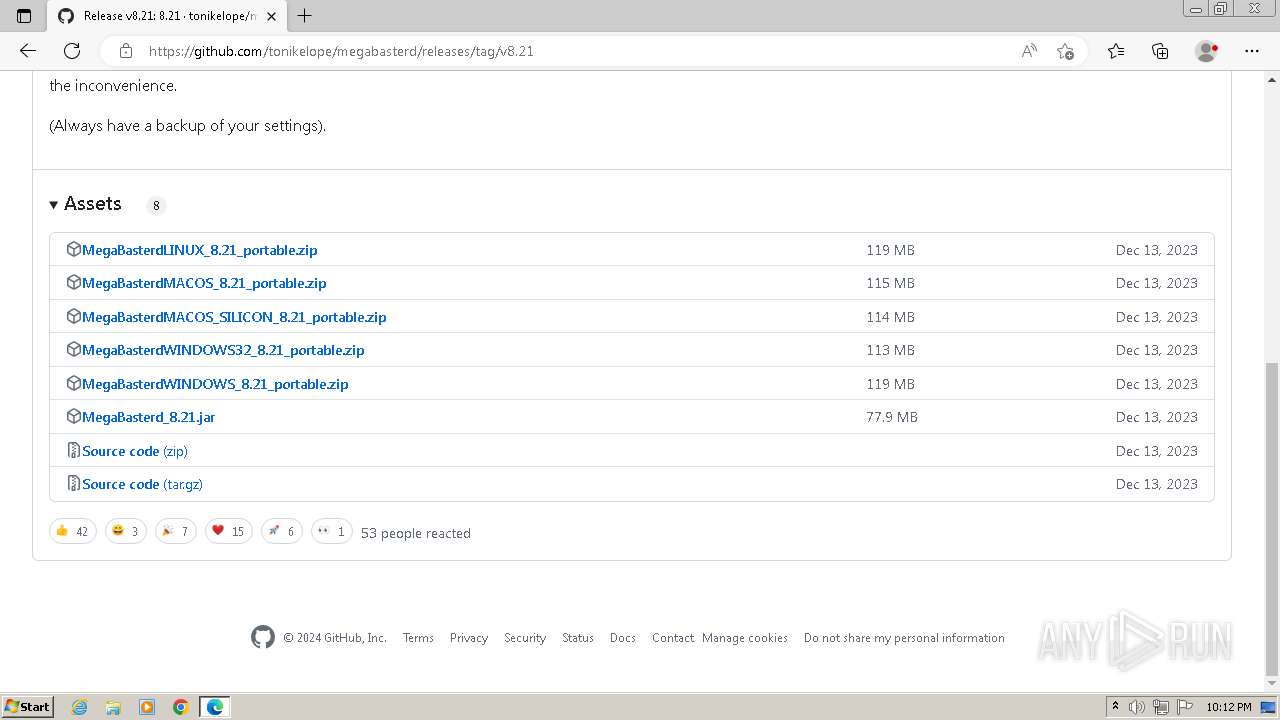Click package icon beside MACOS_8.21 portable zip

(x=73, y=282)
